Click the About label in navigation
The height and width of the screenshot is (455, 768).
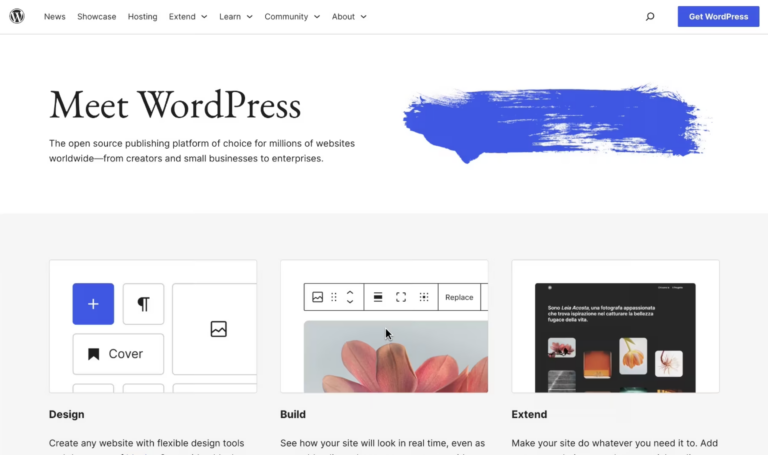click(x=343, y=17)
